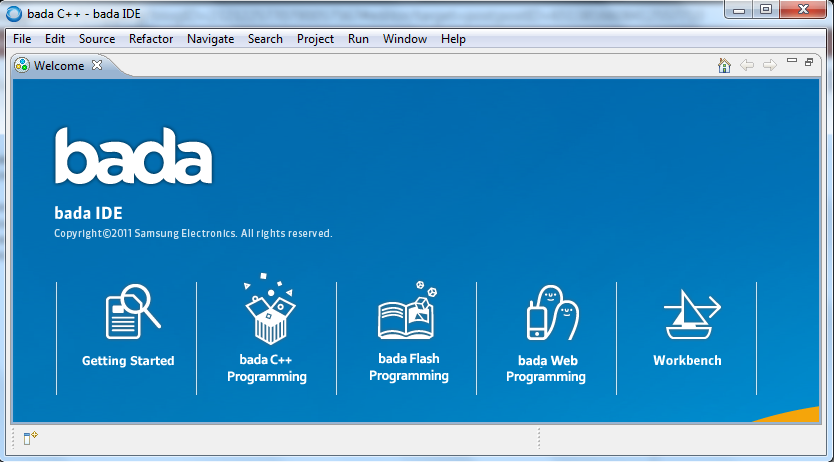Click the bada logo
This screenshot has height=462, width=834.
pyautogui.click(x=134, y=156)
